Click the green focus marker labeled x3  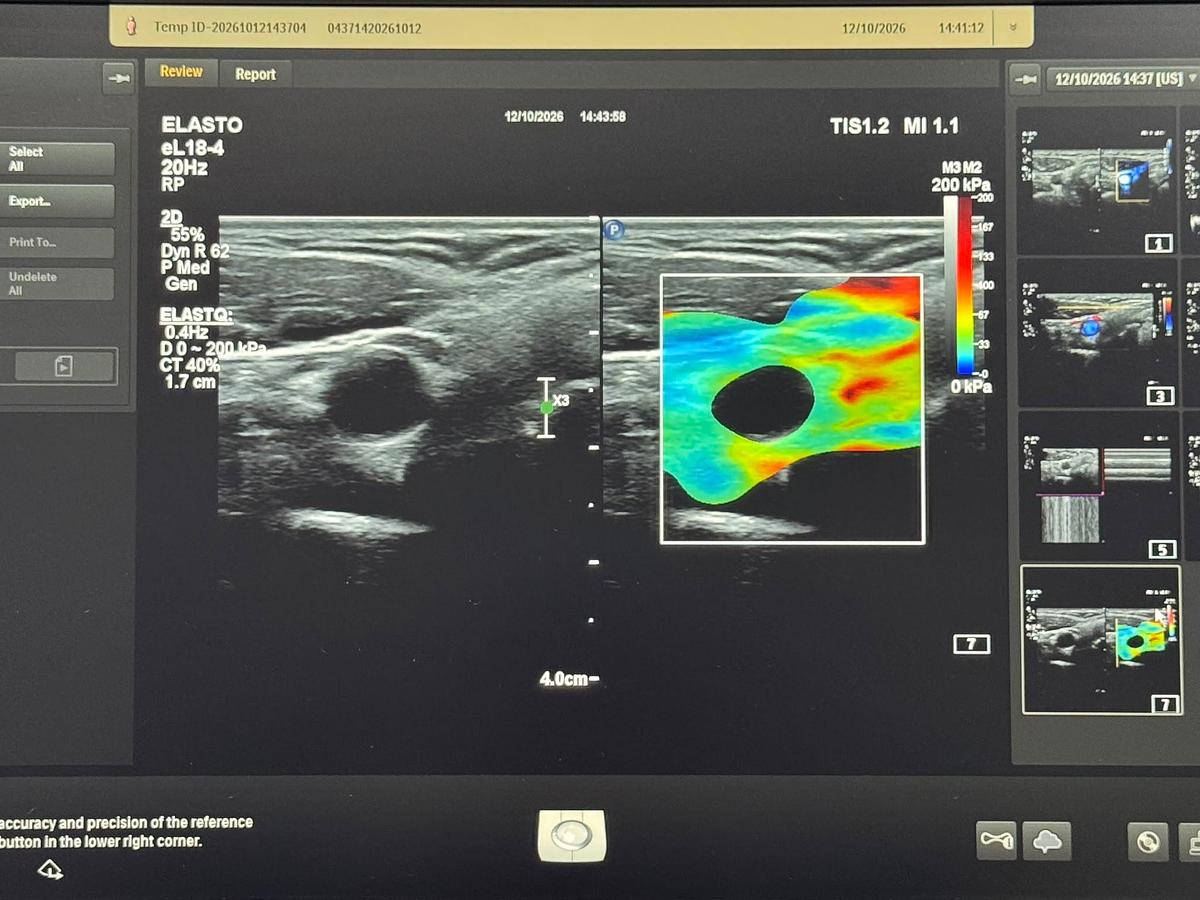[546, 407]
